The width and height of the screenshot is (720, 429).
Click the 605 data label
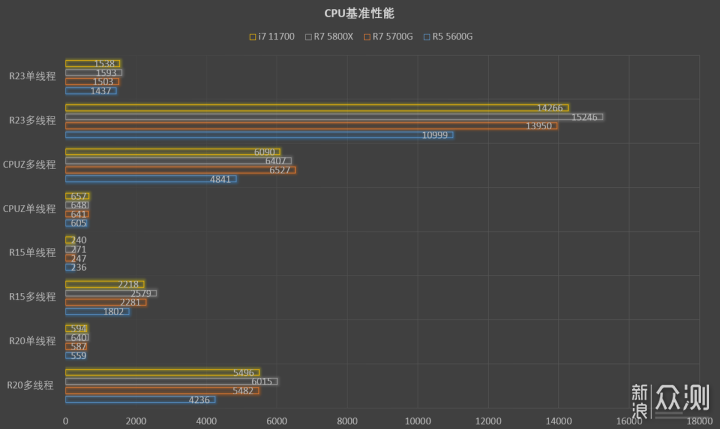(79, 223)
